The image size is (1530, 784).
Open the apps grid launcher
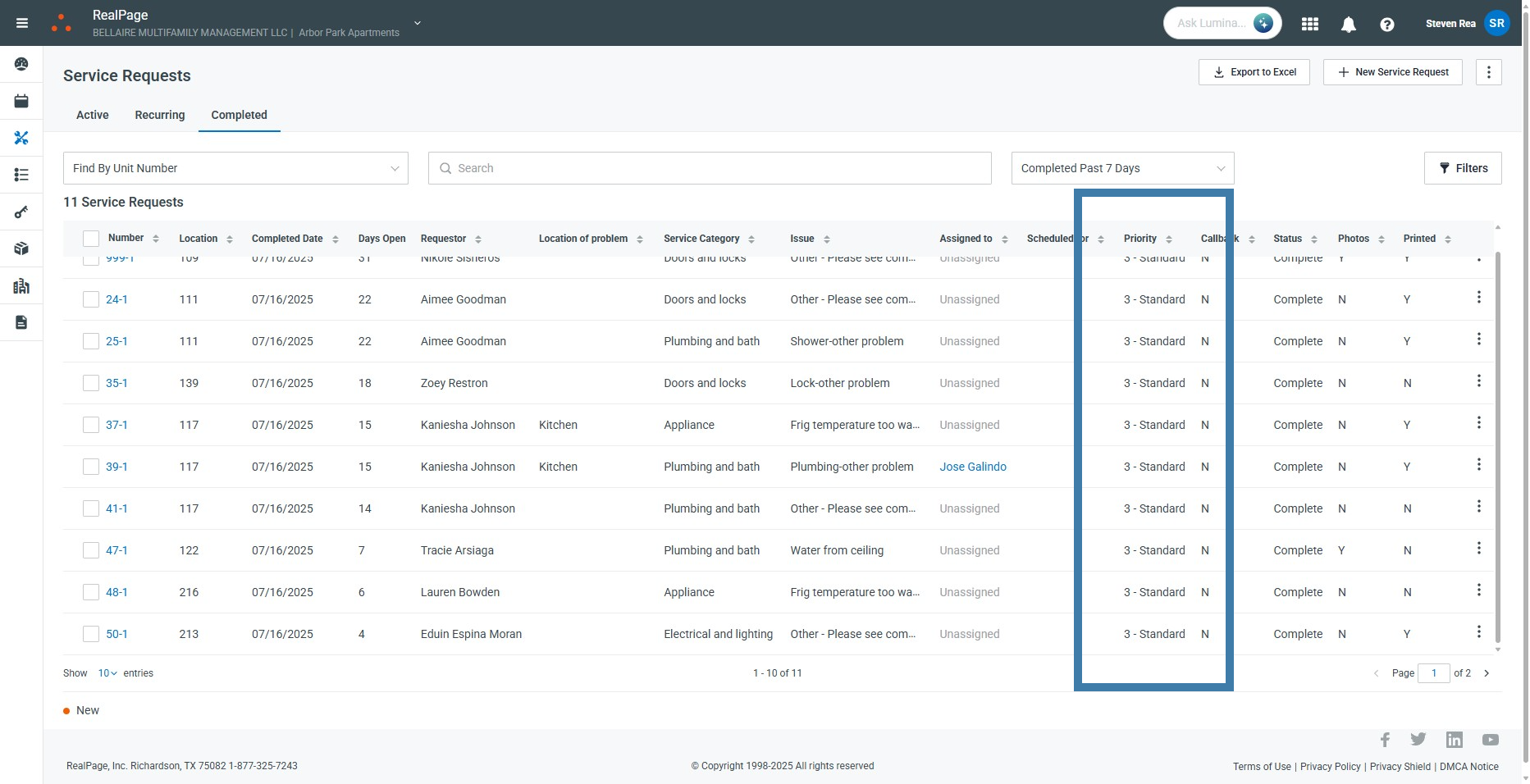pos(1309,25)
